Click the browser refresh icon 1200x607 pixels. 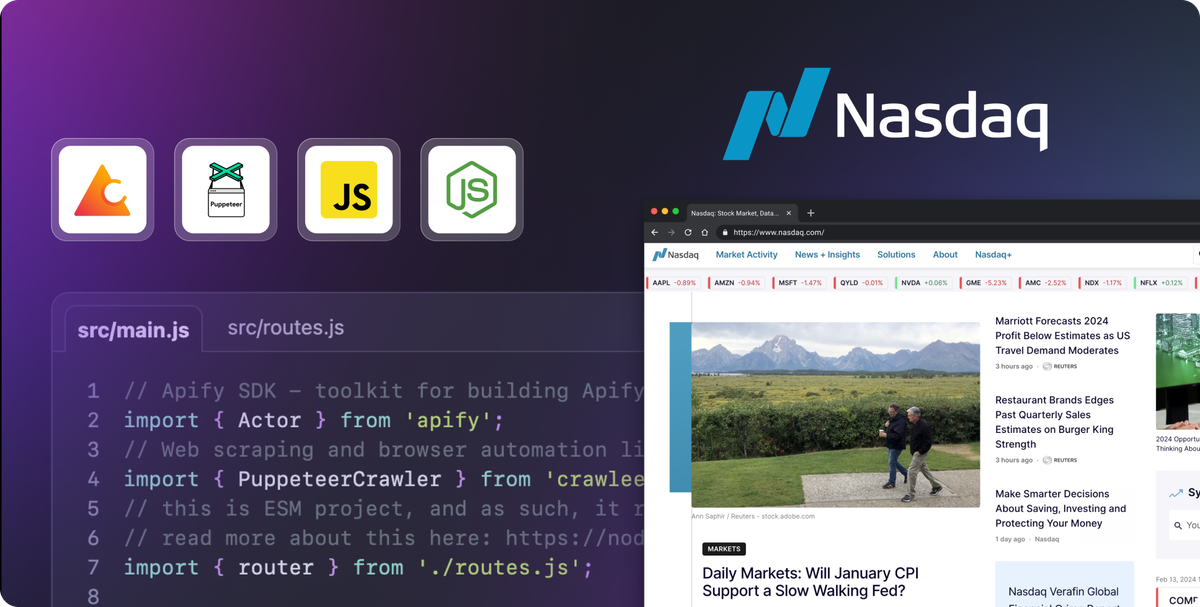687,232
